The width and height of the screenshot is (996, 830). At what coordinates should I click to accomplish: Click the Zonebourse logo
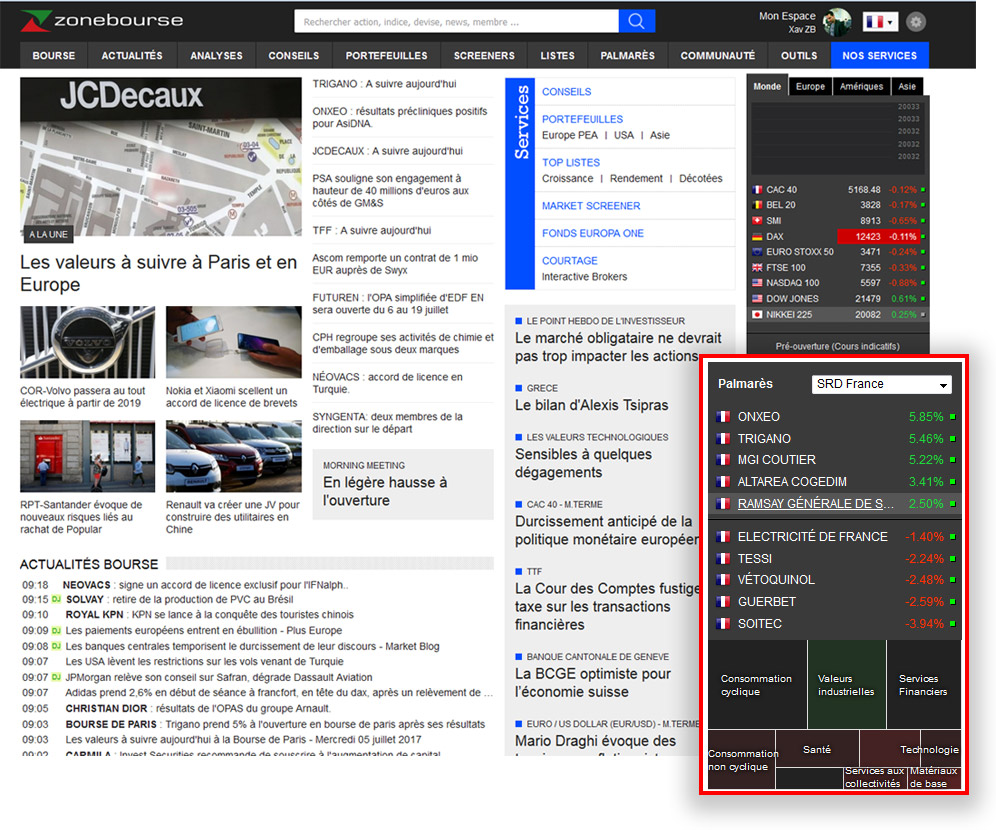(x=102, y=21)
